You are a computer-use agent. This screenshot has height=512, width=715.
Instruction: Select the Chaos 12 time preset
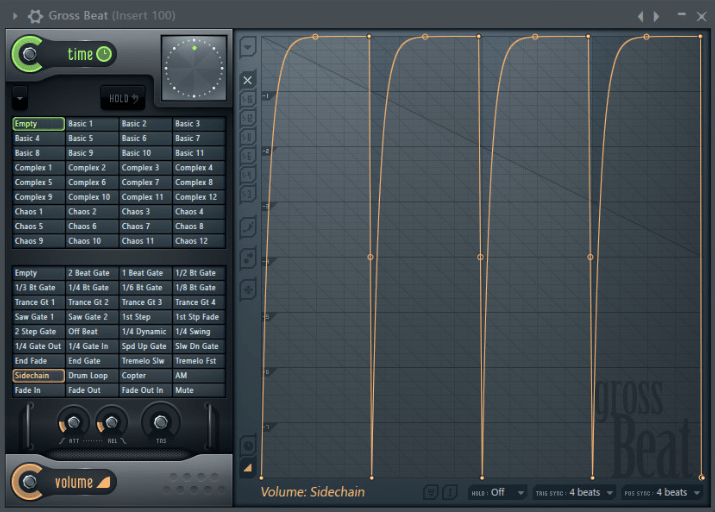(x=199, y=241)
